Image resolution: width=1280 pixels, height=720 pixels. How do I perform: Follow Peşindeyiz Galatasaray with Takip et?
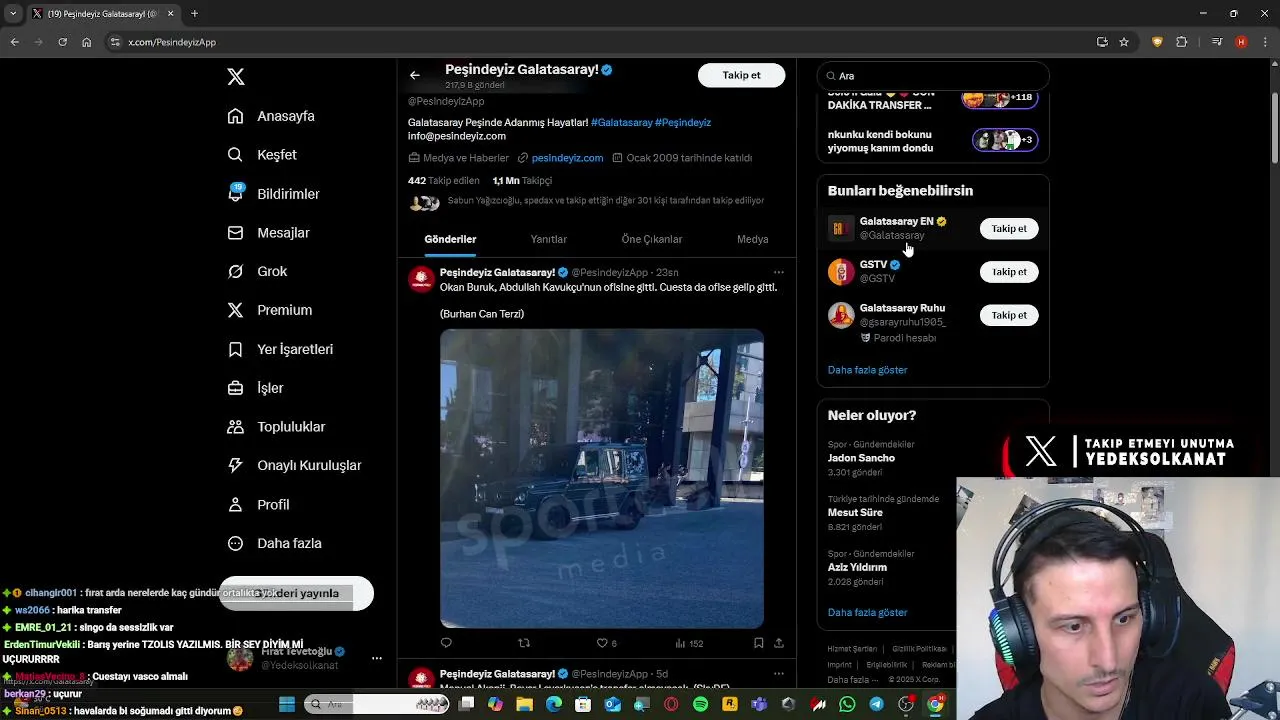coord(741,75)
